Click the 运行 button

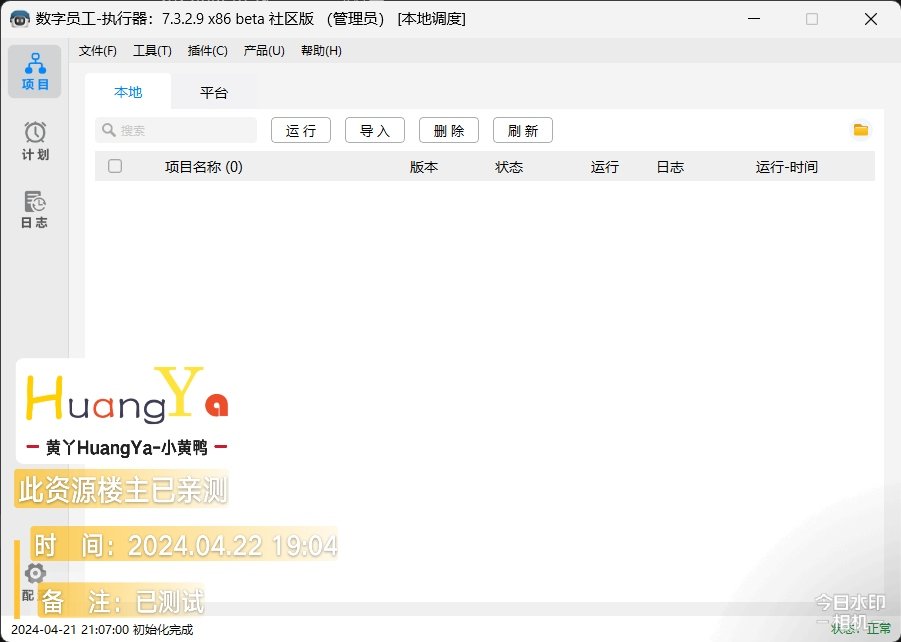(301, 131)
